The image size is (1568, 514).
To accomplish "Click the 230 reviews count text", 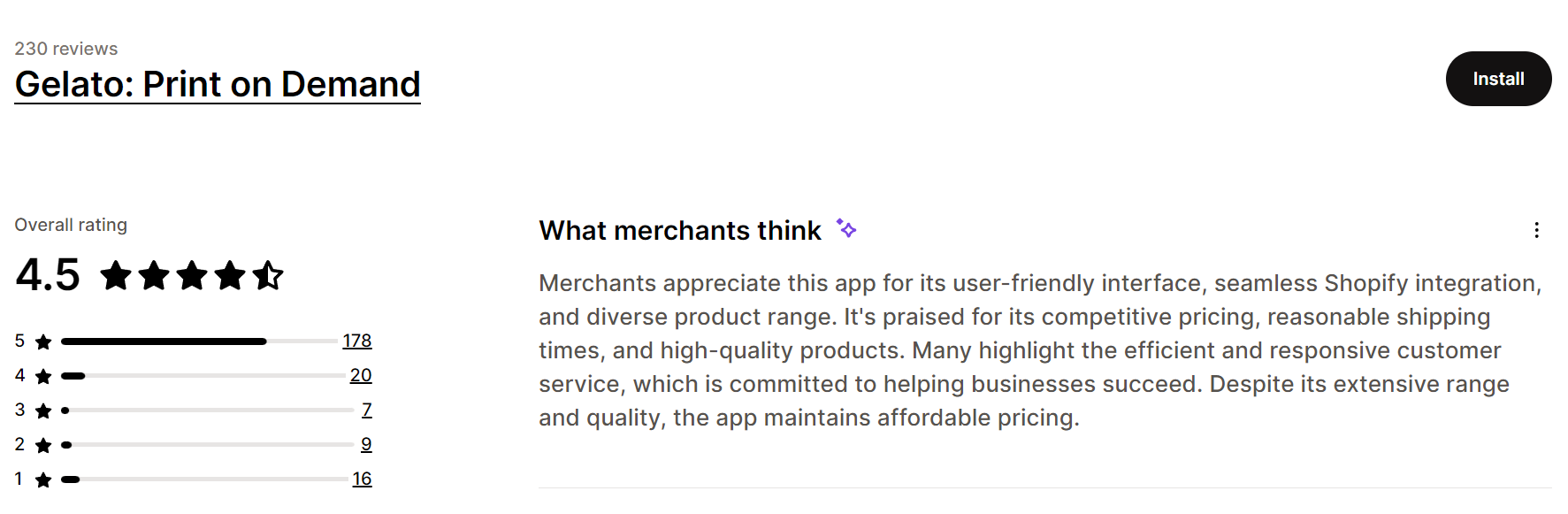I will coord(65,48).
